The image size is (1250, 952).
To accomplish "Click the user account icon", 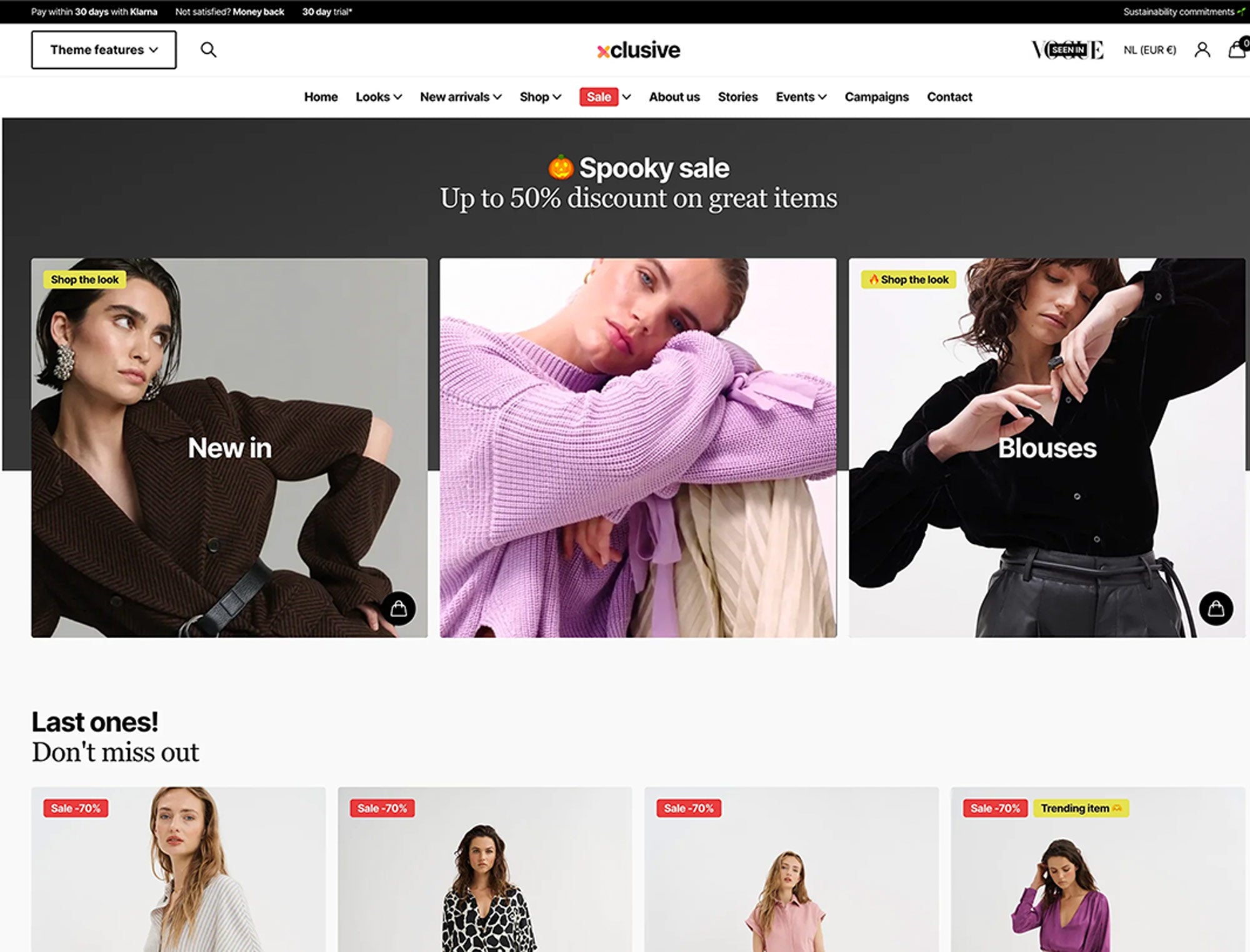I will coord(1202,49).
